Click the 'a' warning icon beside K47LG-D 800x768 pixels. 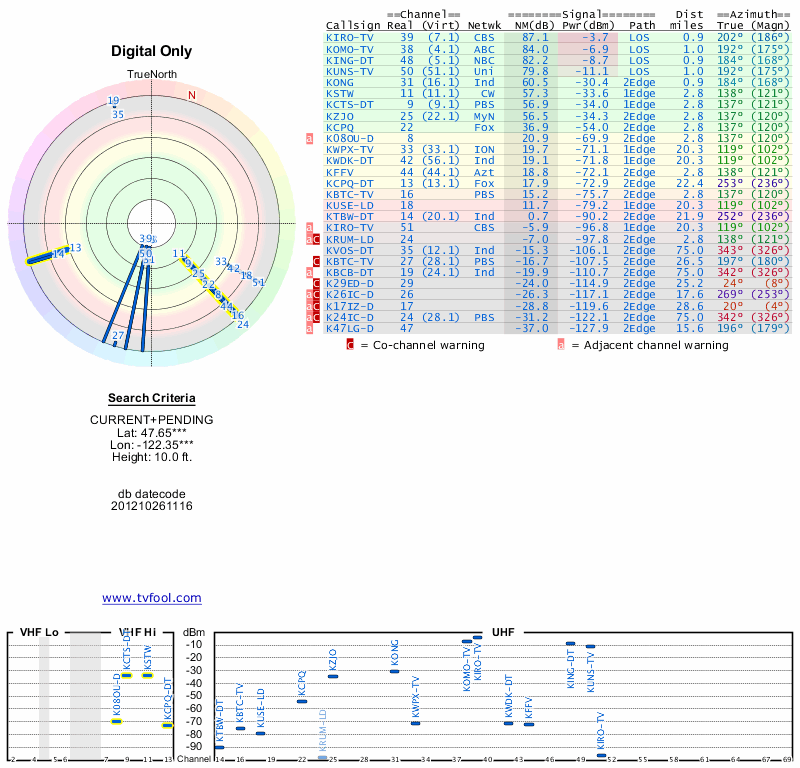(309, 329)
